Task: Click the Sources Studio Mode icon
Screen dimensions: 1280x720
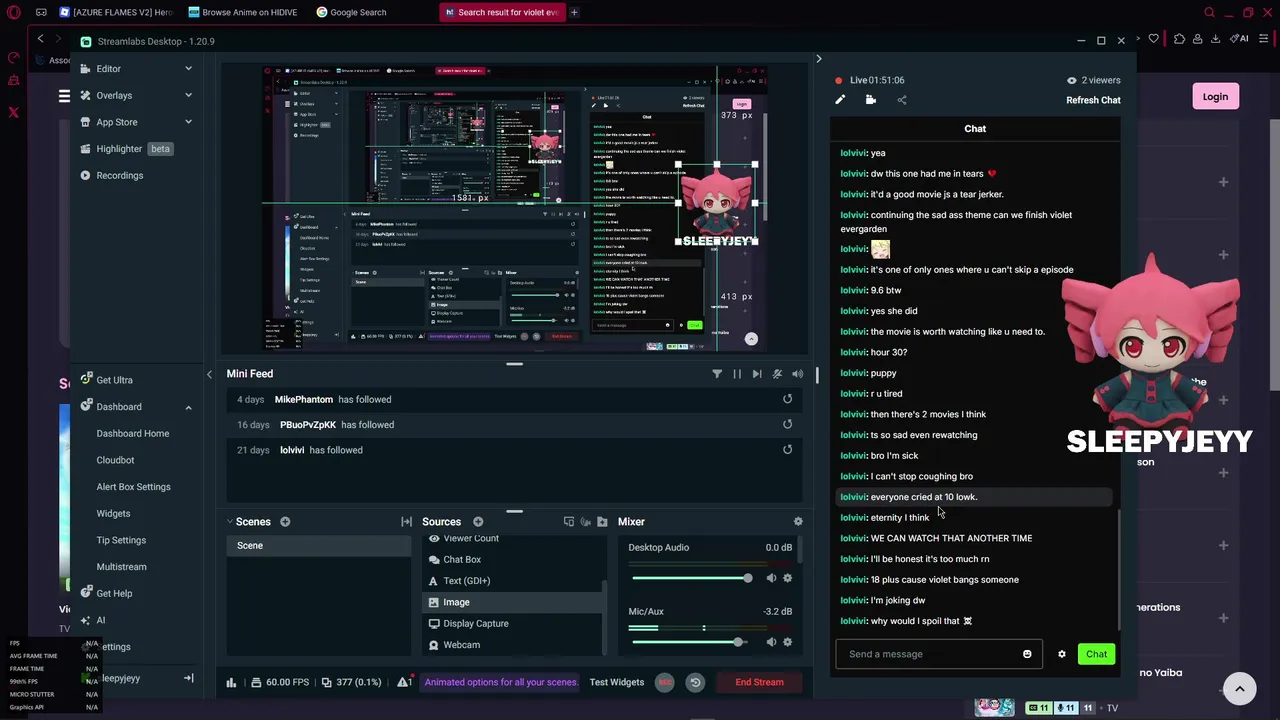Action: [569, 522]
